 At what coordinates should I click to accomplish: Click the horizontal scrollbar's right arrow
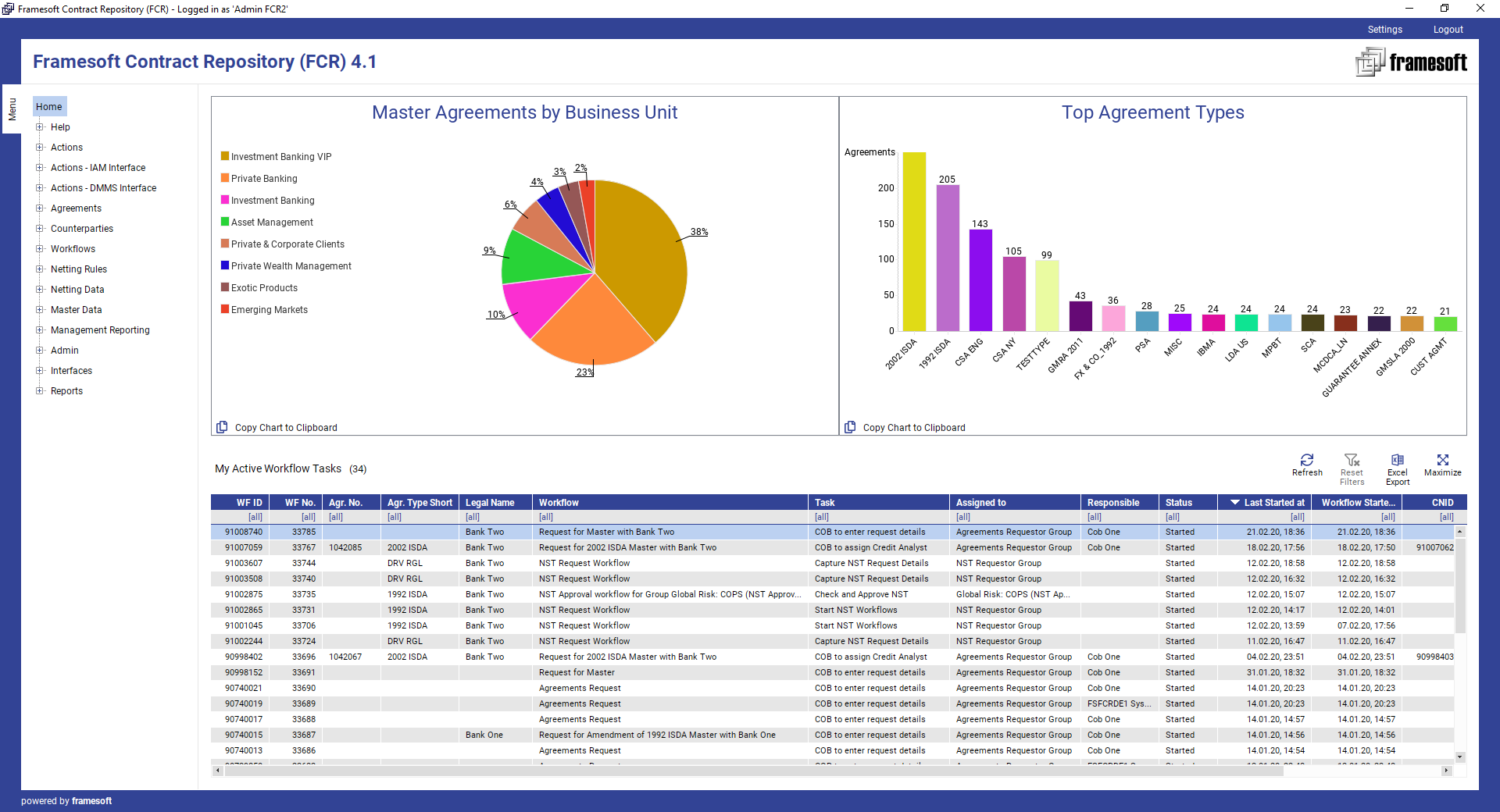(x=1446, y=771)
